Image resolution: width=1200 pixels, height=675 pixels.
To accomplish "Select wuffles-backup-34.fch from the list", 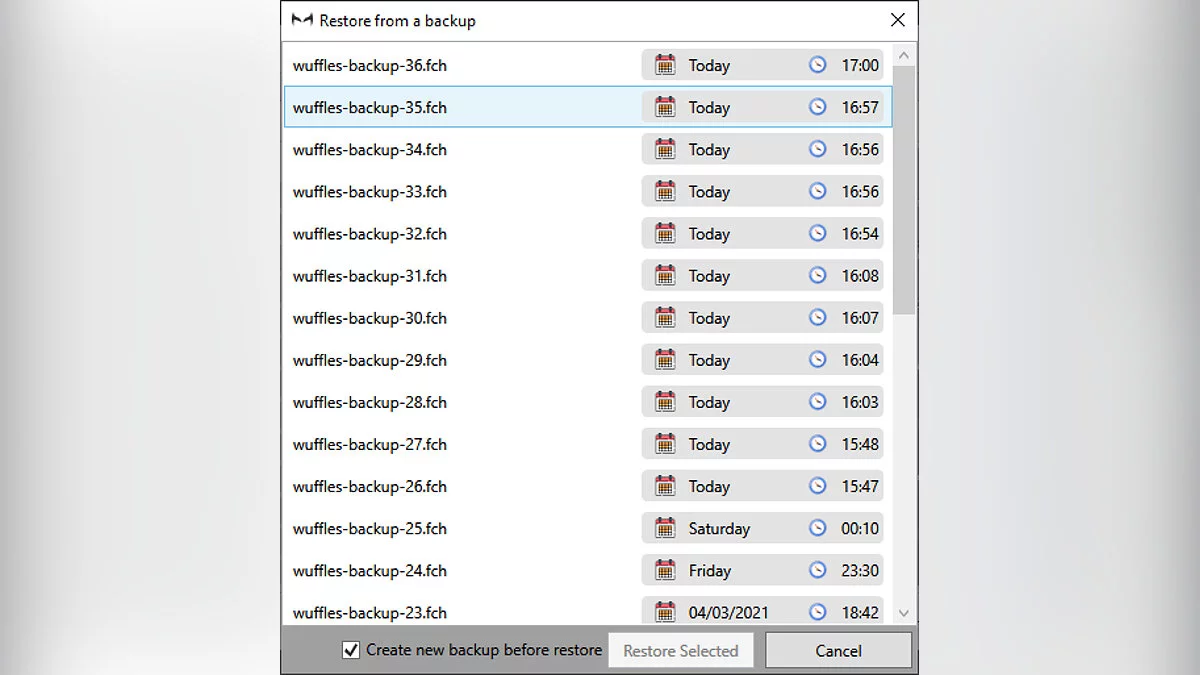I will [370, 150].
